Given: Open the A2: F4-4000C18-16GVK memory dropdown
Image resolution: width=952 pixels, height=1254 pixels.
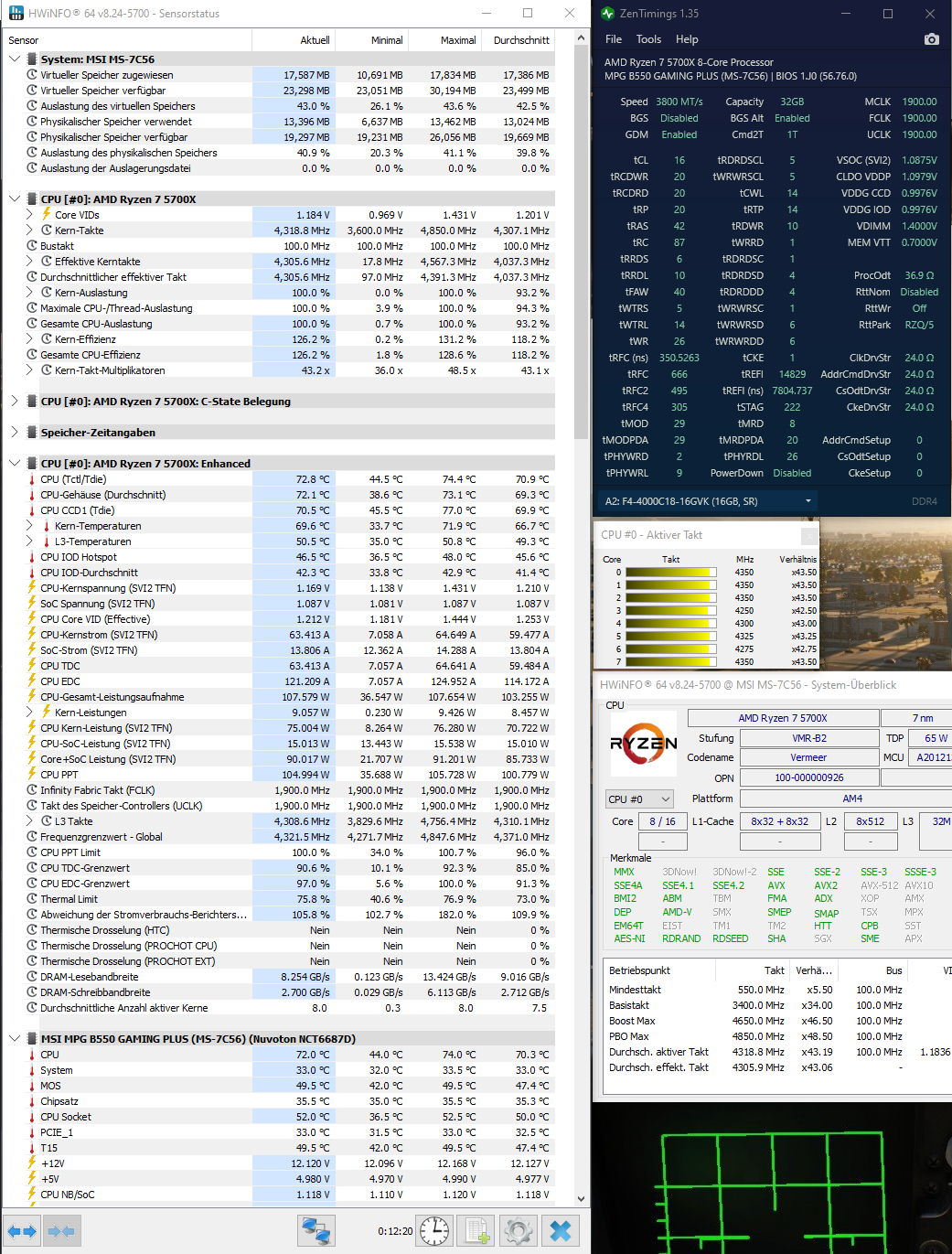Looking at the screenshot, I should click(808, 501).
